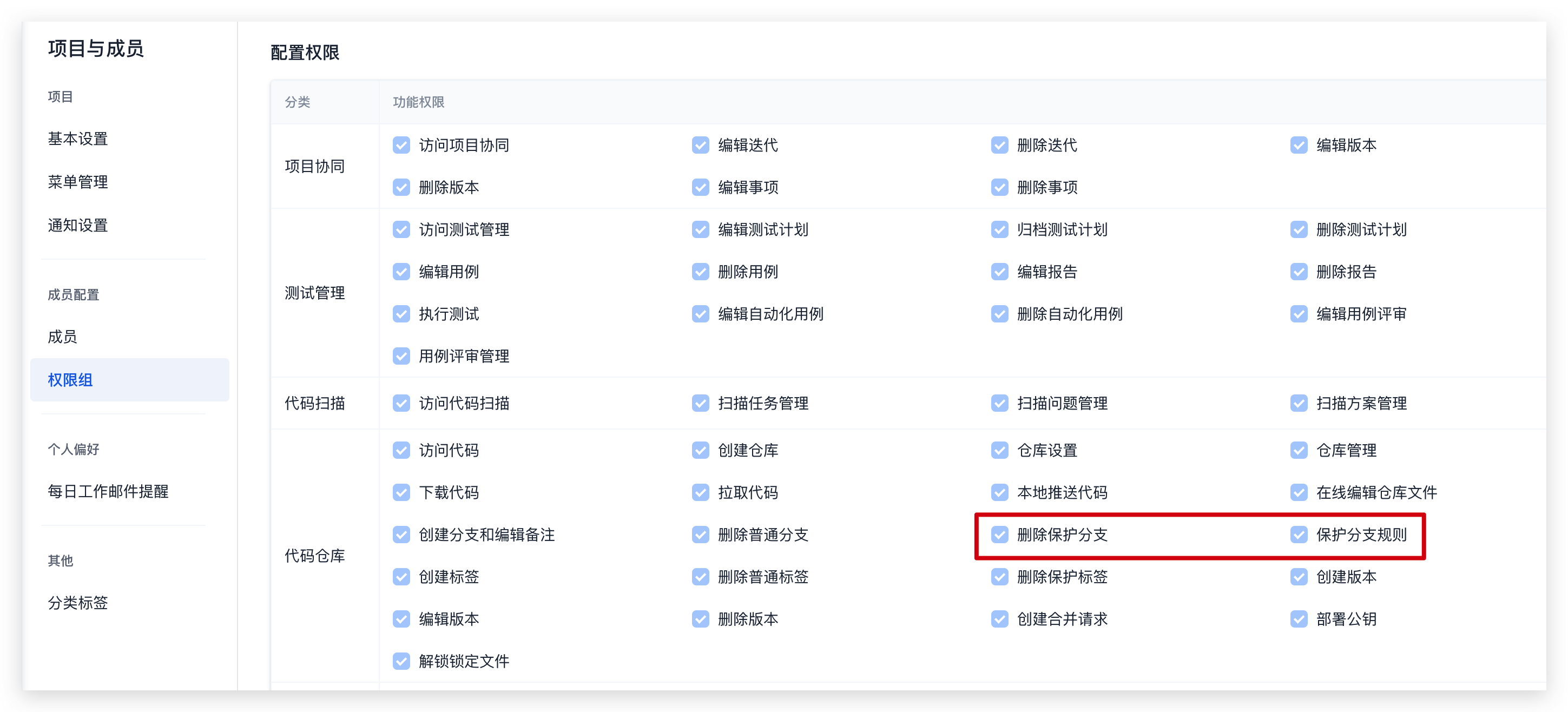This screenshot has height=712, width=1568.
Task: Toggle 本地推送代码 checkbox
Action: [999, 492]
